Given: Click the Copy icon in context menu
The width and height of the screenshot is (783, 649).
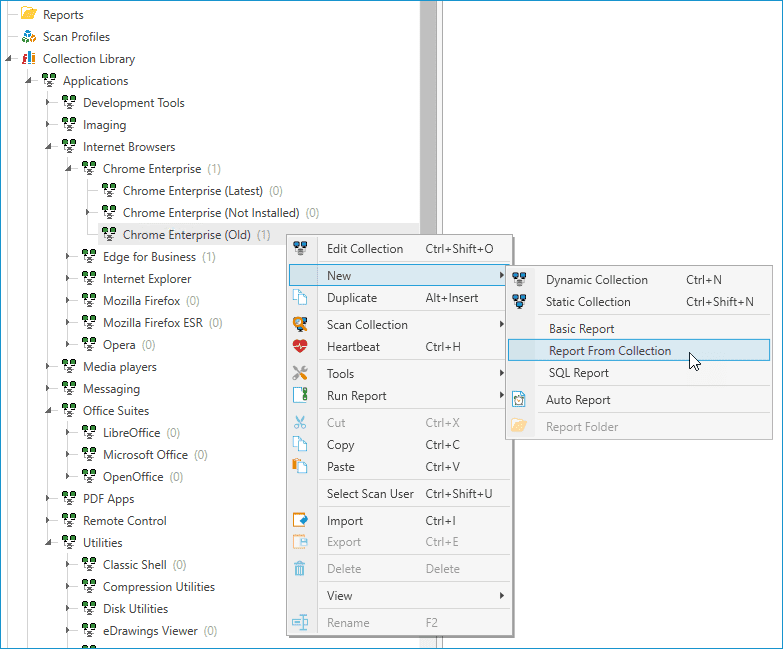Looking at the screenshot, I should point(300,444).
